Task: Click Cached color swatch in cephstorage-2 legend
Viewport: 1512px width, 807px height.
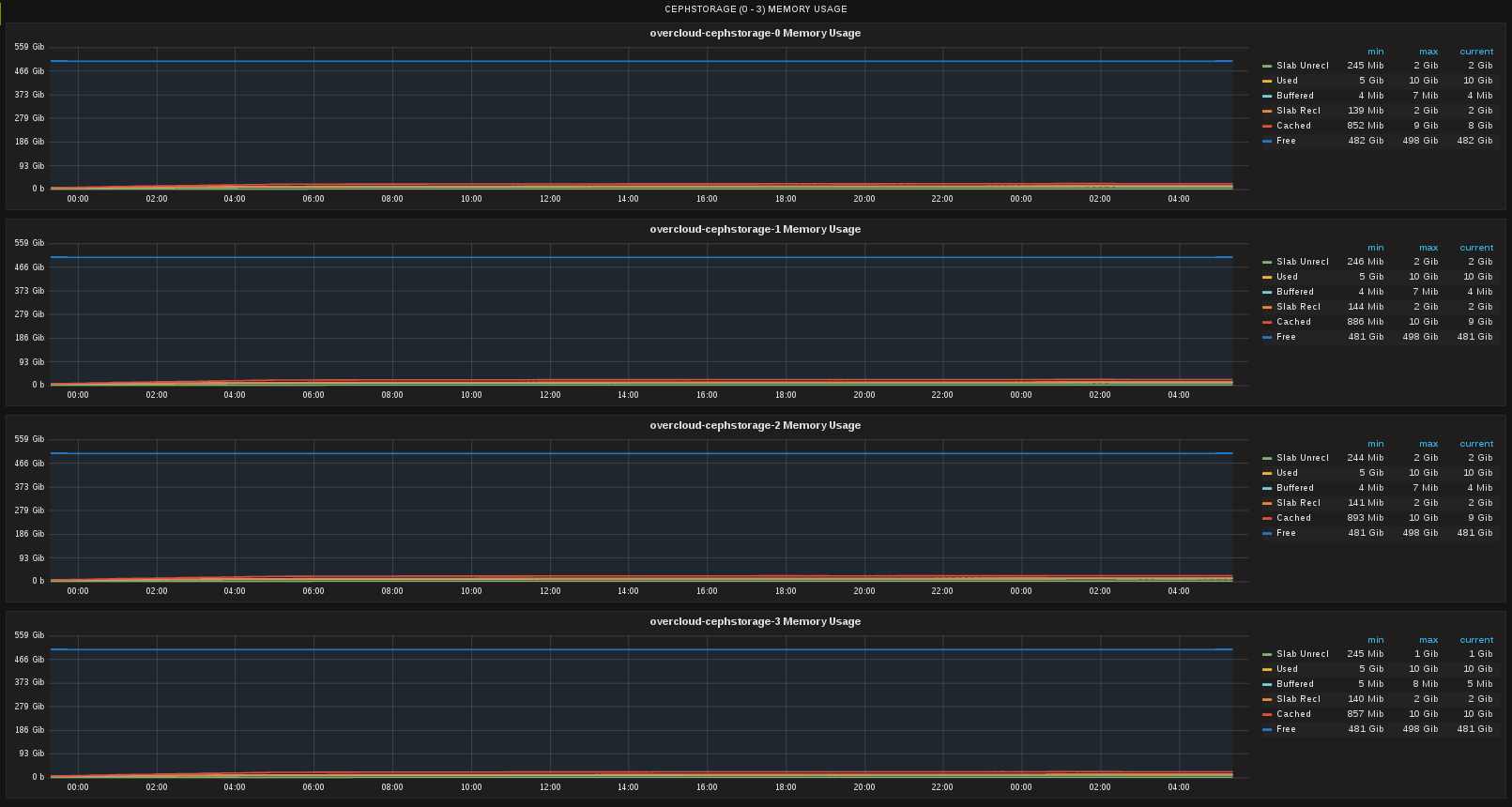Action: [x=1267, y=518]
